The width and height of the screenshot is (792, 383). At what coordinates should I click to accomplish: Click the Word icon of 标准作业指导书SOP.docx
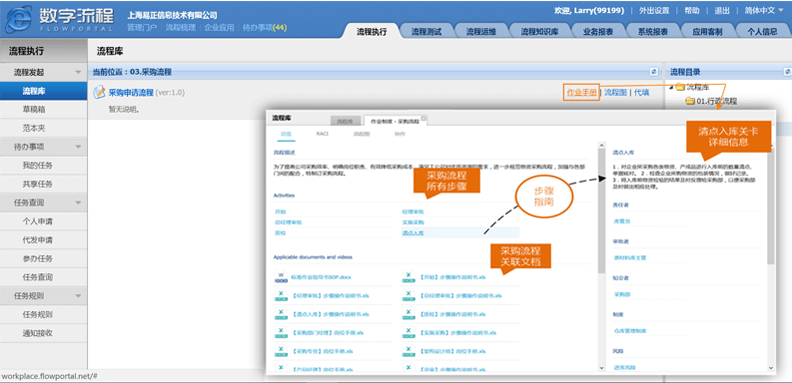(280, 277)
